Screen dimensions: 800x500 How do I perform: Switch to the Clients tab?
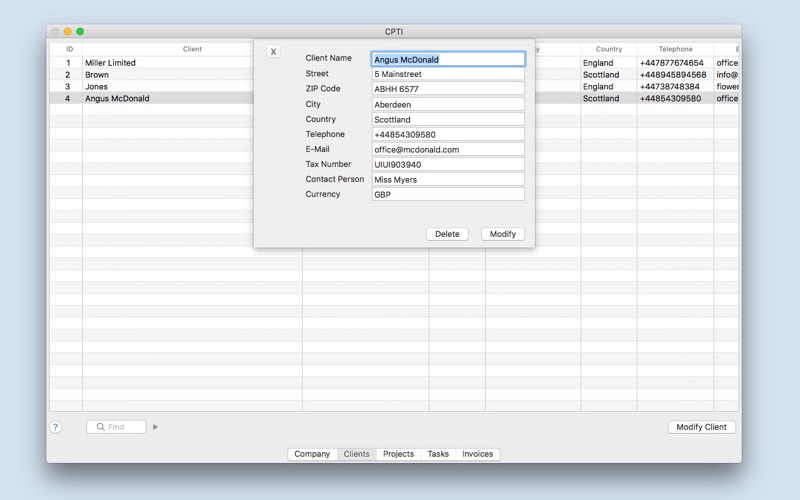[x=357, y=454]
